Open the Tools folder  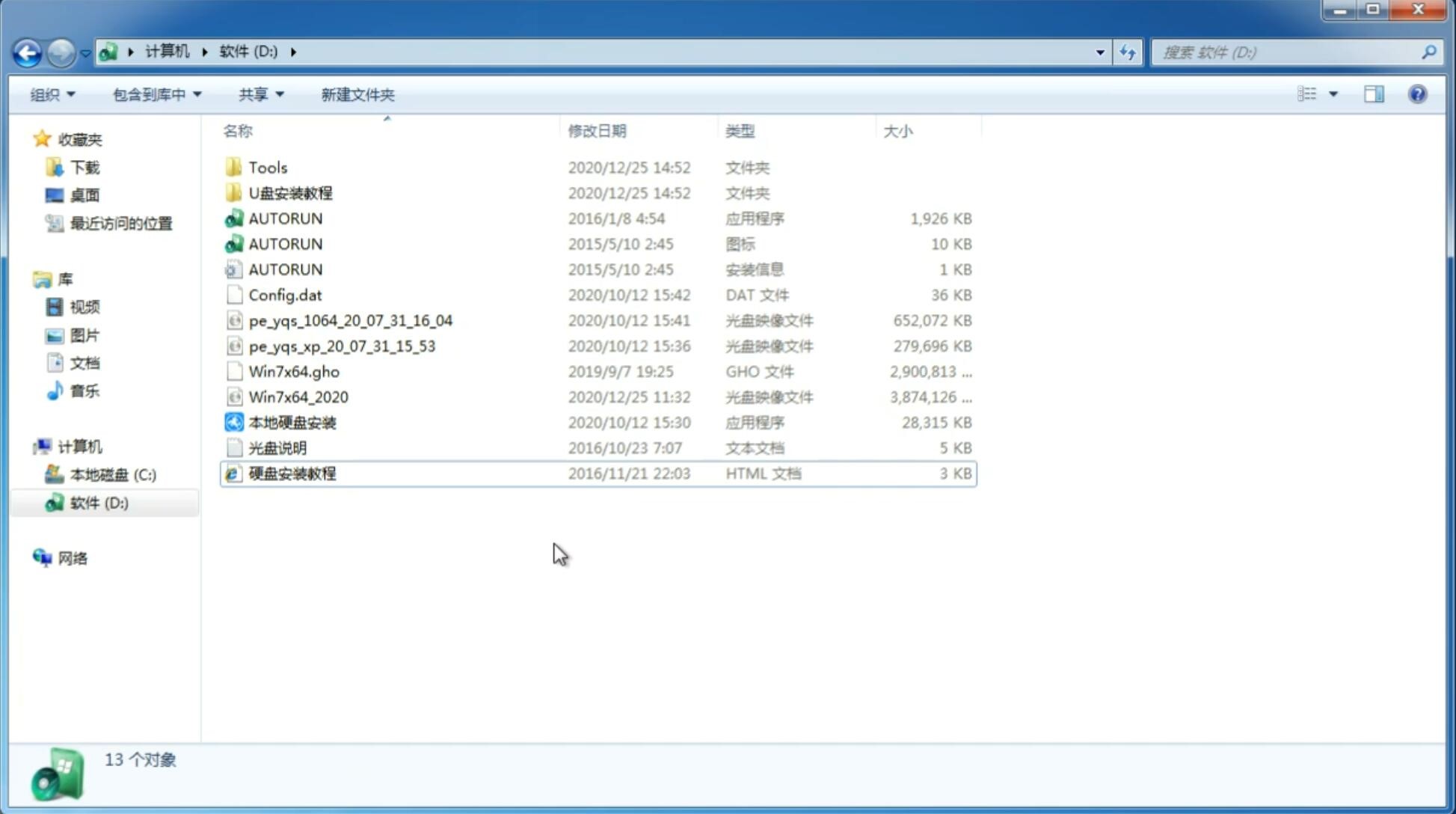coord(267,167)
